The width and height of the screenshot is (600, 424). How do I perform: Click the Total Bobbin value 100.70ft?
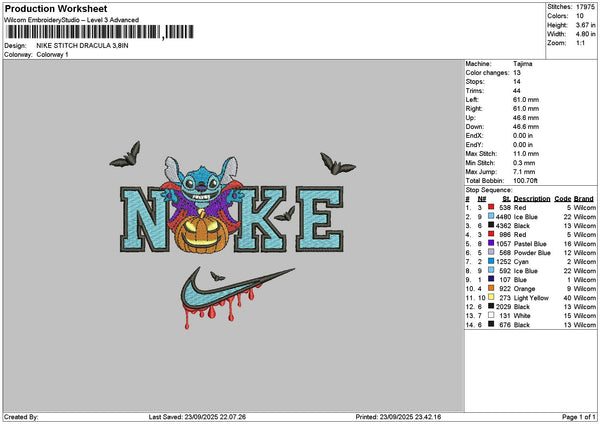[525, 181]
